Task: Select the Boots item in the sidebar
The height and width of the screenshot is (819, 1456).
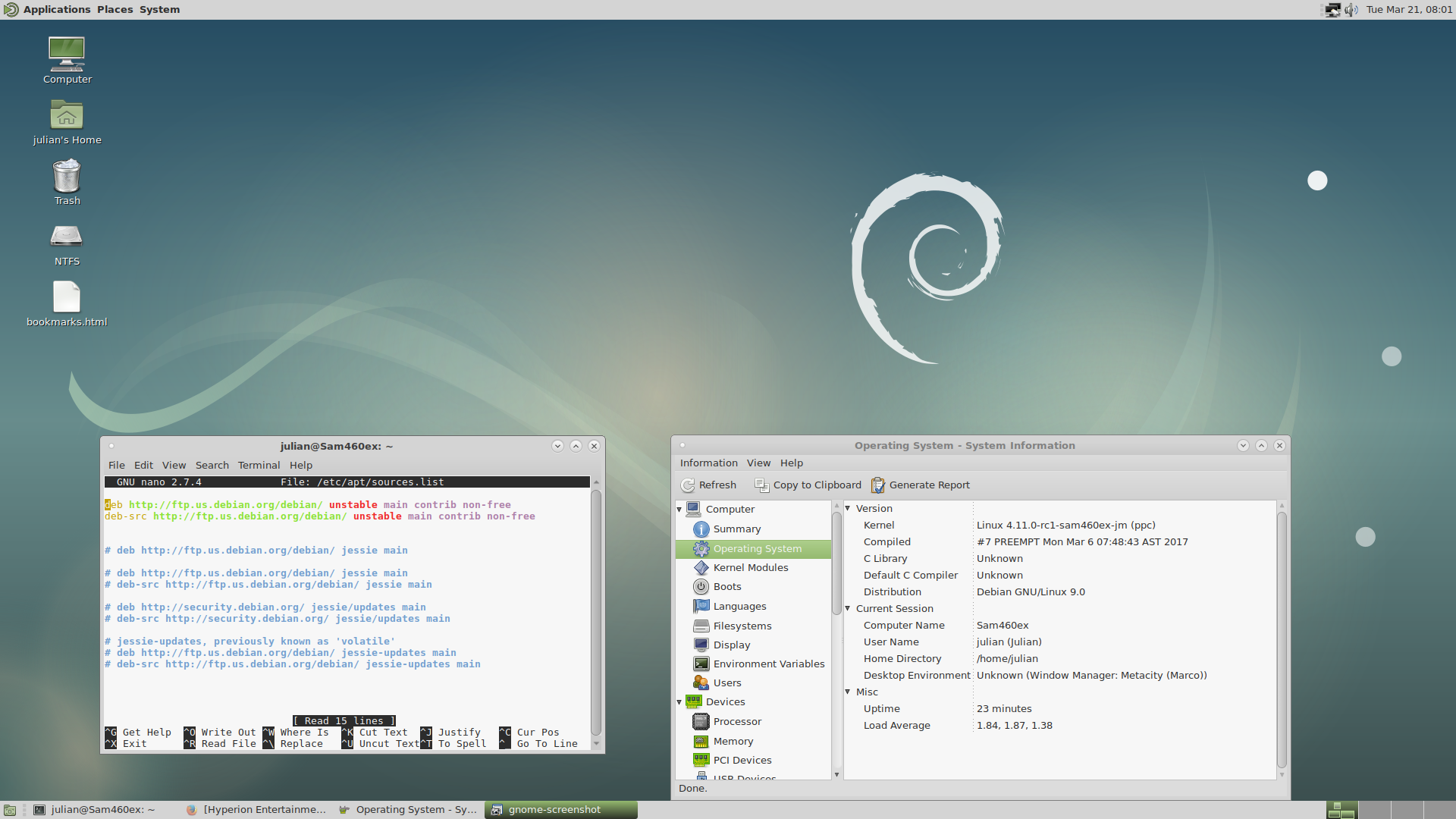Action: [x=726, y=587]
